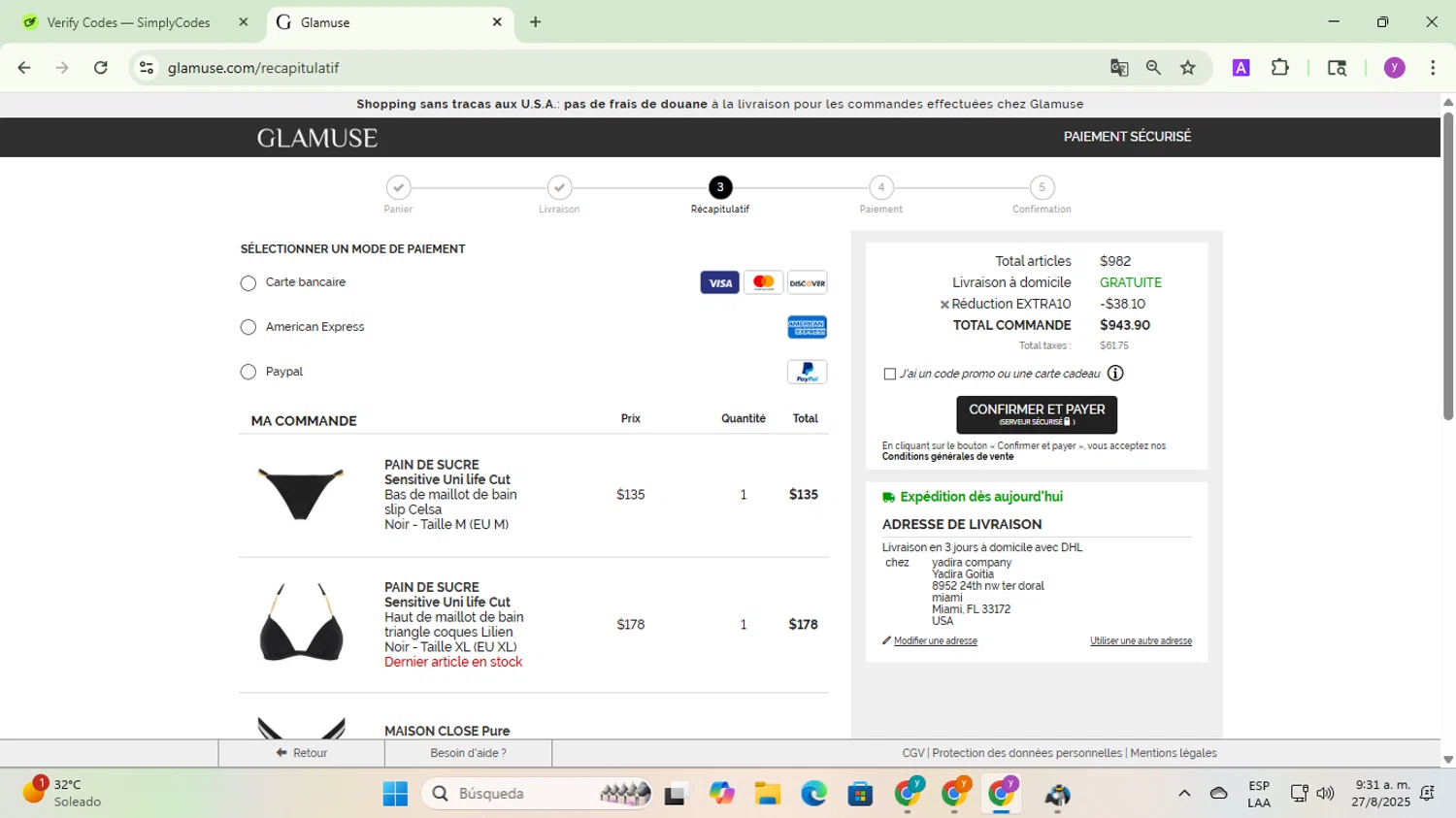Switch to Verify Codes SimplyCodes tab
1456x818 pixels.
click(x=128, y=22)
